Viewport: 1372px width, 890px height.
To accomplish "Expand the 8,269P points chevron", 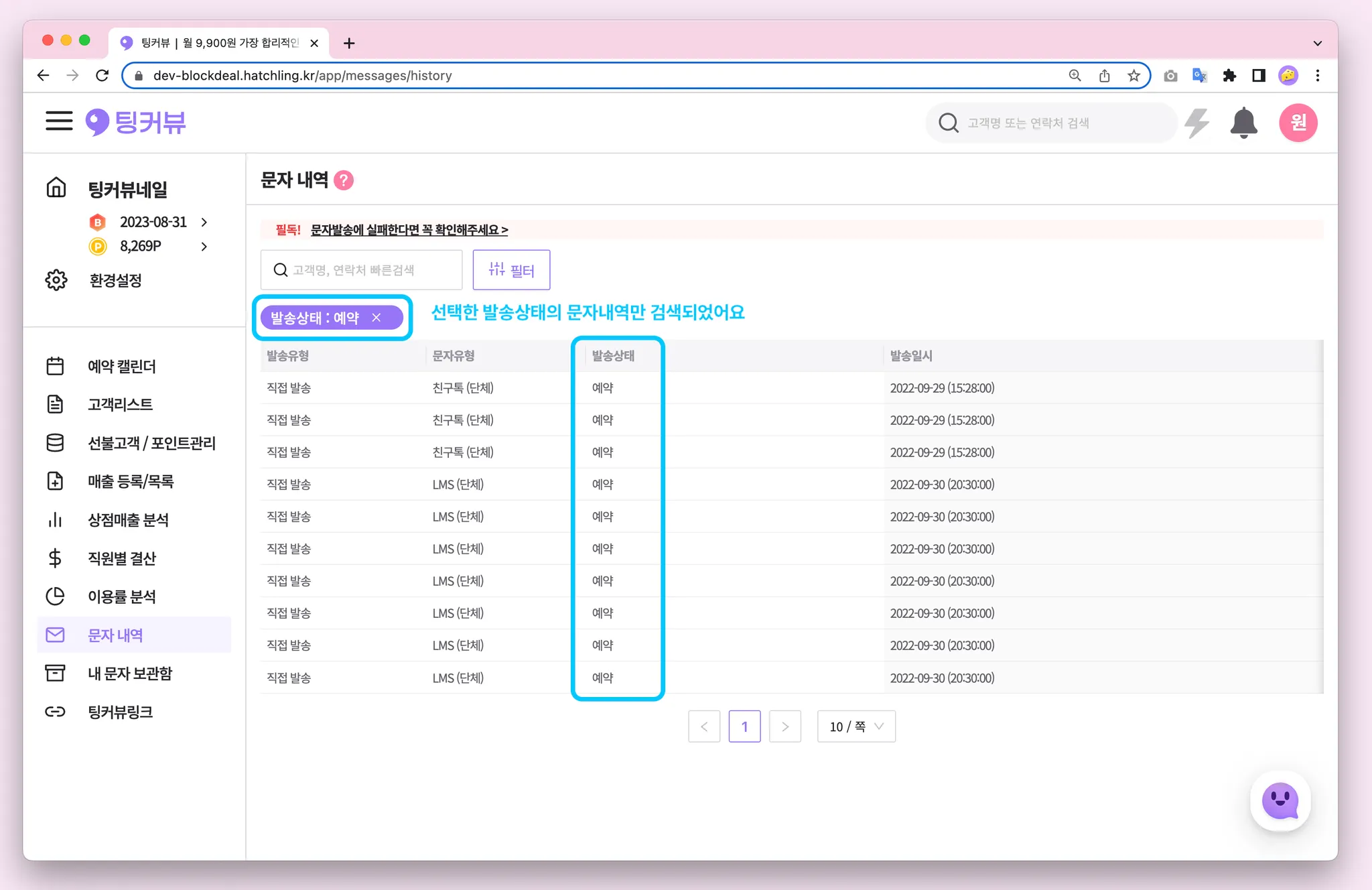I will coord(204,247).
